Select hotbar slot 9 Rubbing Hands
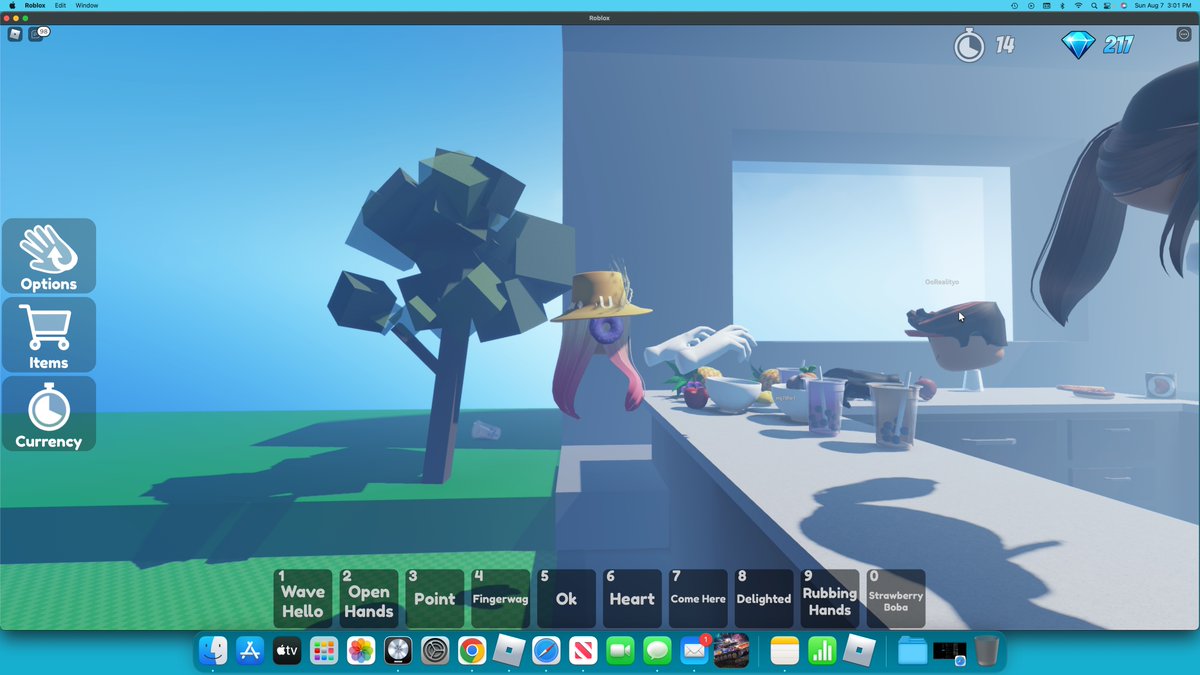Image resolution: width=1200 pixels, height=675 pixels. click(830, 598)
